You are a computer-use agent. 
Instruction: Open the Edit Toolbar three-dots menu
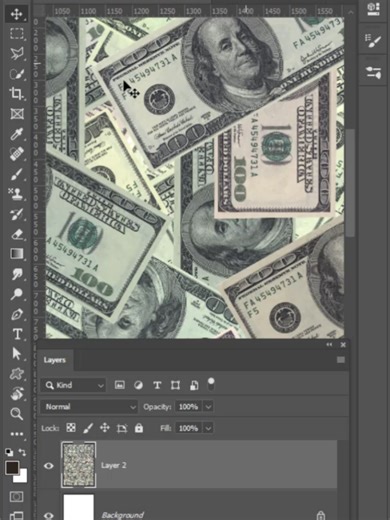pyautogui.click(x=16, y=434)
